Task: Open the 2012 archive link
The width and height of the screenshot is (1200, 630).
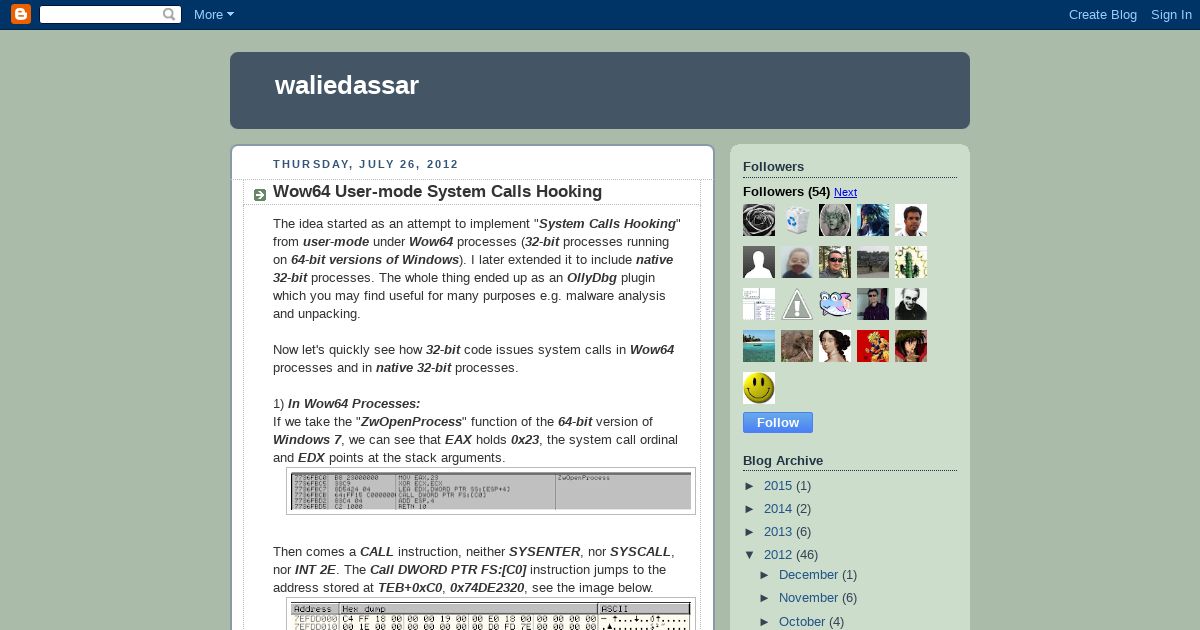Action: coord(778,555)
